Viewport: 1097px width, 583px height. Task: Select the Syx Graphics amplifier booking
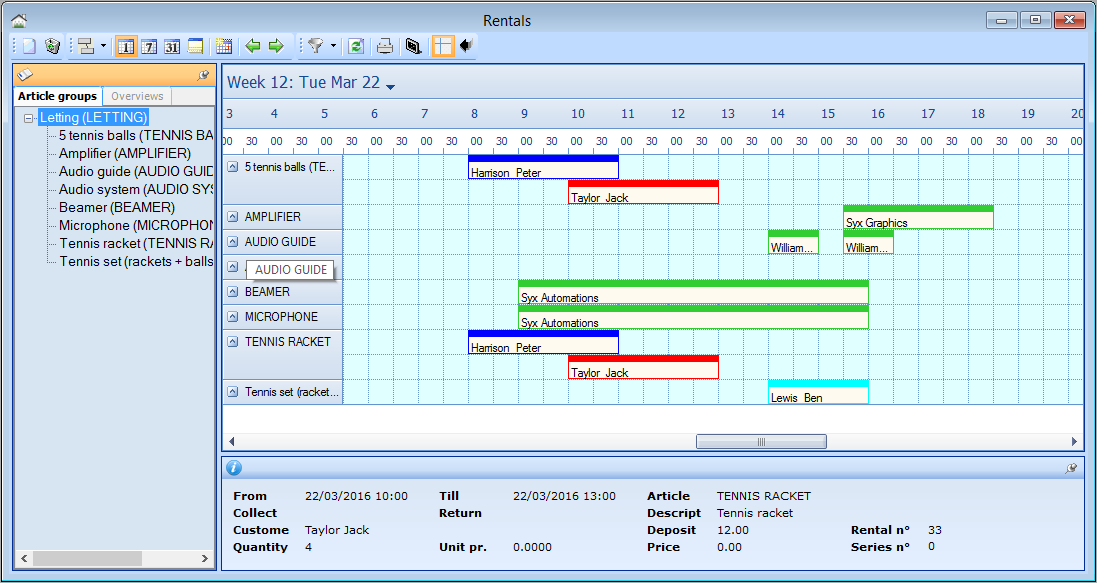click(917, 221)
